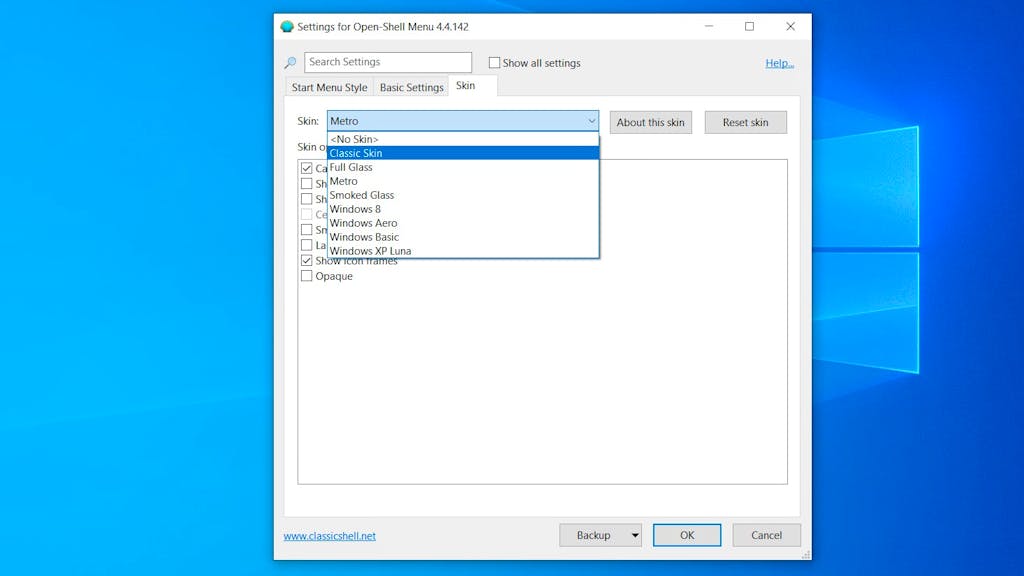
Task: Pick Full Glass skin option
Action: [x=462, y=167]
